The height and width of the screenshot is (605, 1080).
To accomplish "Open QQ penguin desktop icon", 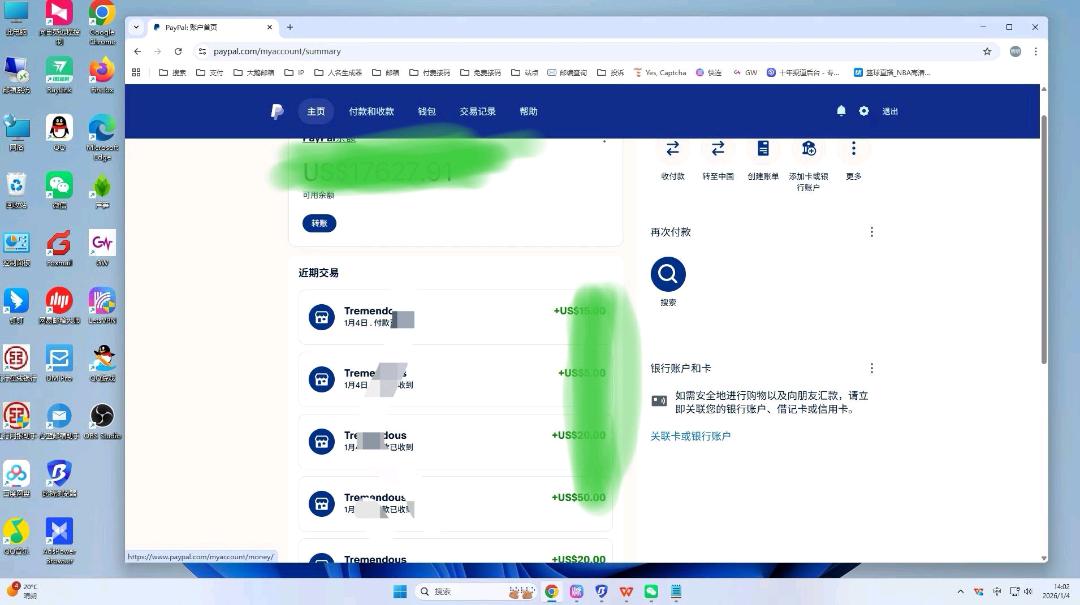I will click(59, 133).
